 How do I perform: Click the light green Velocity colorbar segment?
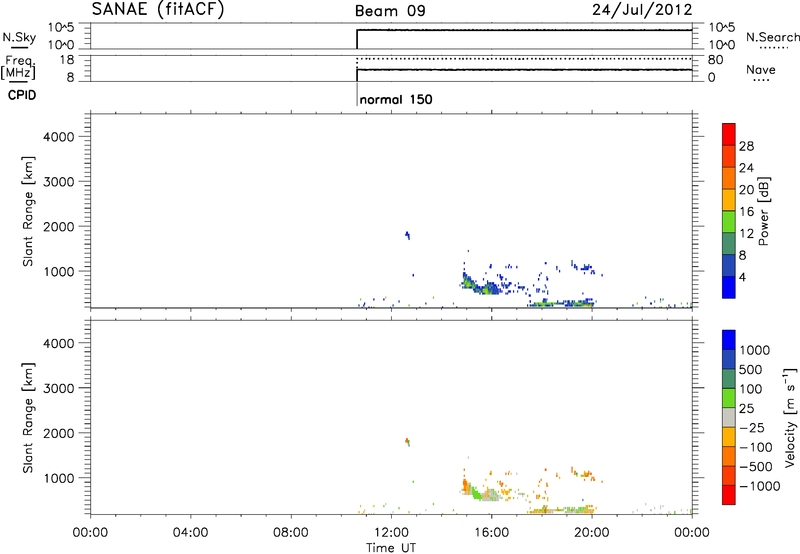point(729,398)
